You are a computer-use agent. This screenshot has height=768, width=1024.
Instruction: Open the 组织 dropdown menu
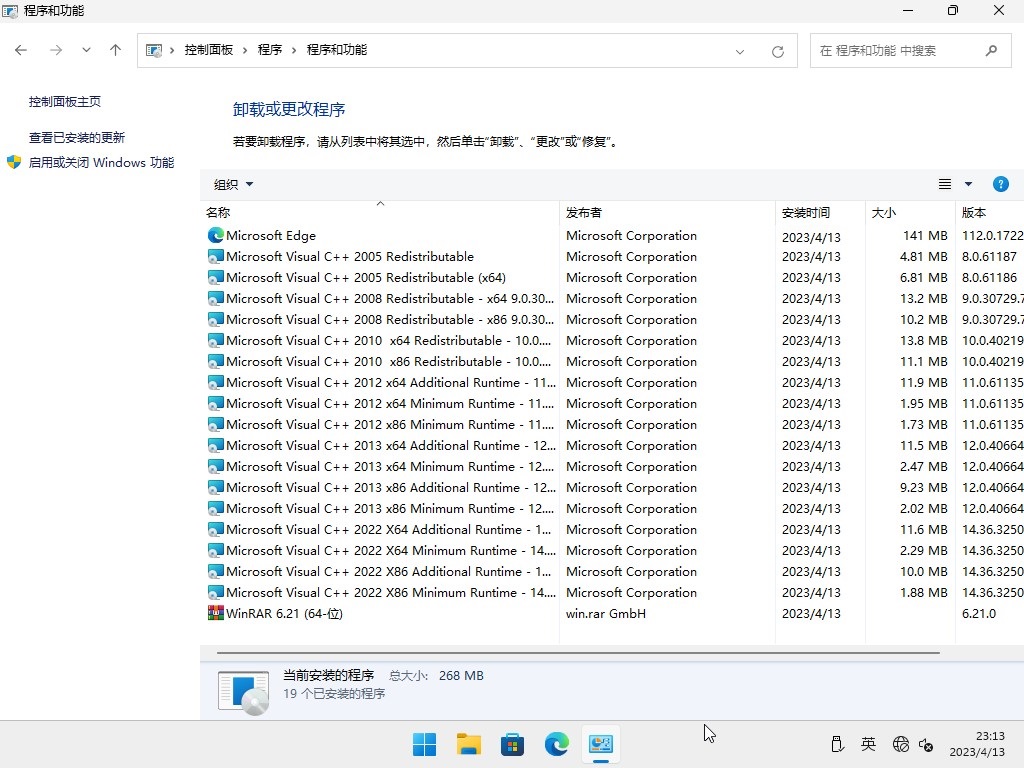232,184
